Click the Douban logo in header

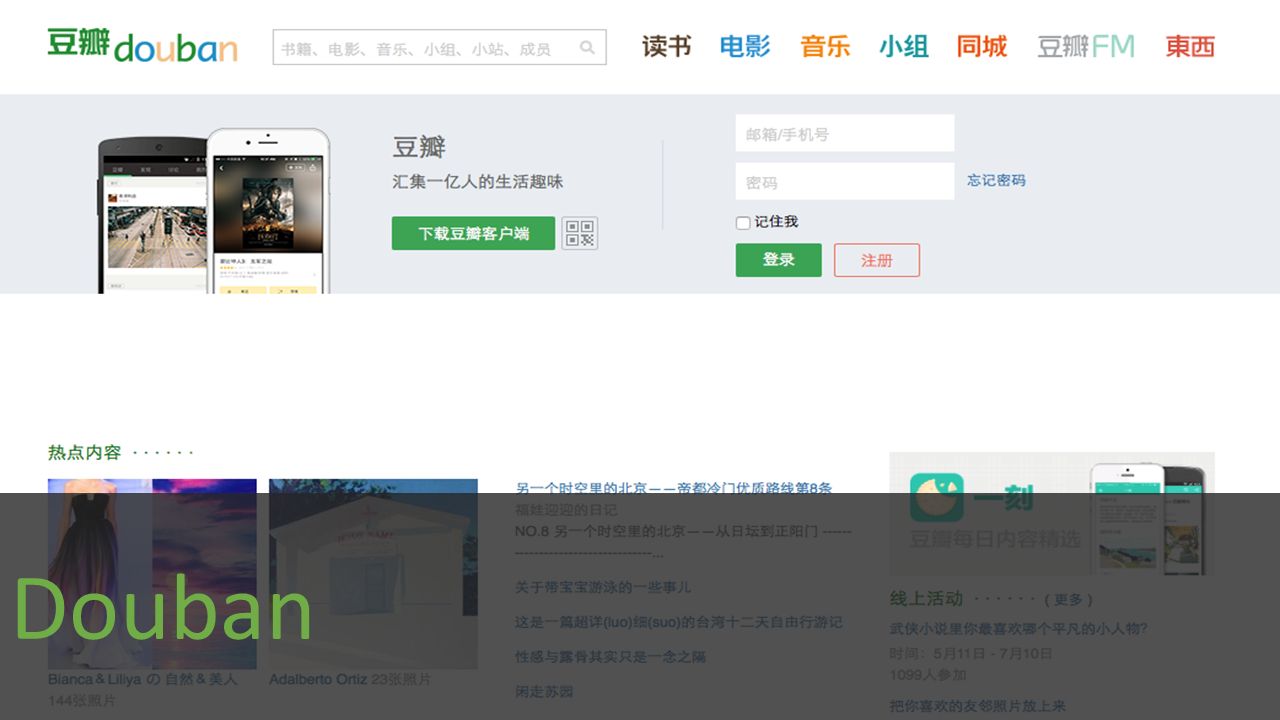tap(142, 46)
